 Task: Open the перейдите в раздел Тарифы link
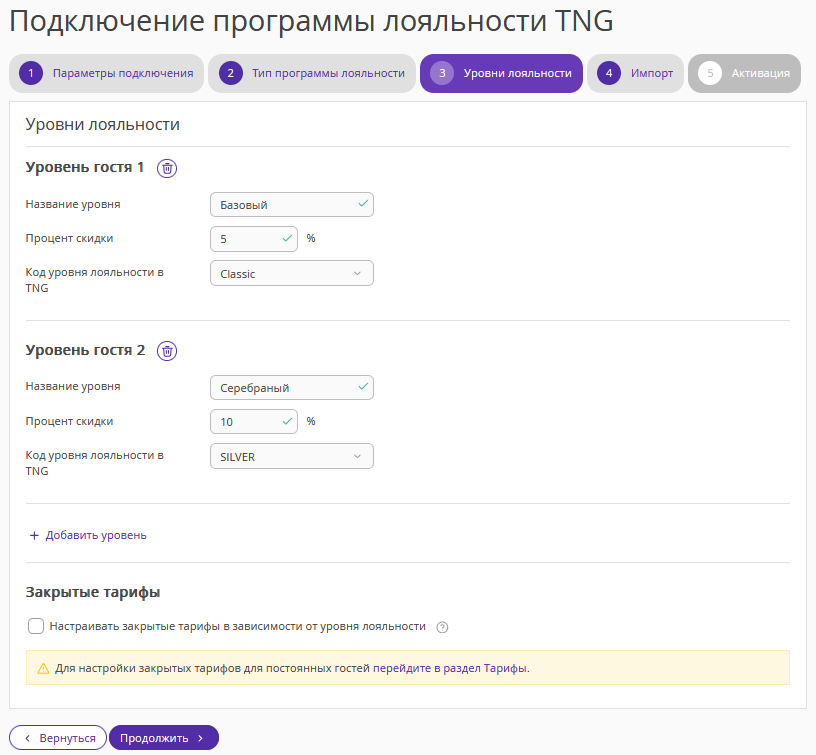click(x=450, y=668)
